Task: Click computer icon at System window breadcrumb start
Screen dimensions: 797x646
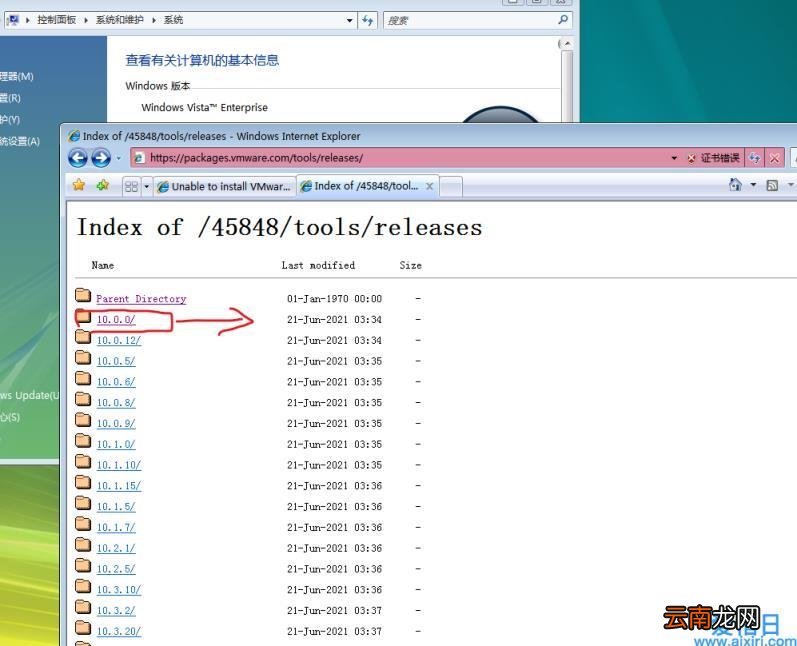Action: [x=13, y=20]
